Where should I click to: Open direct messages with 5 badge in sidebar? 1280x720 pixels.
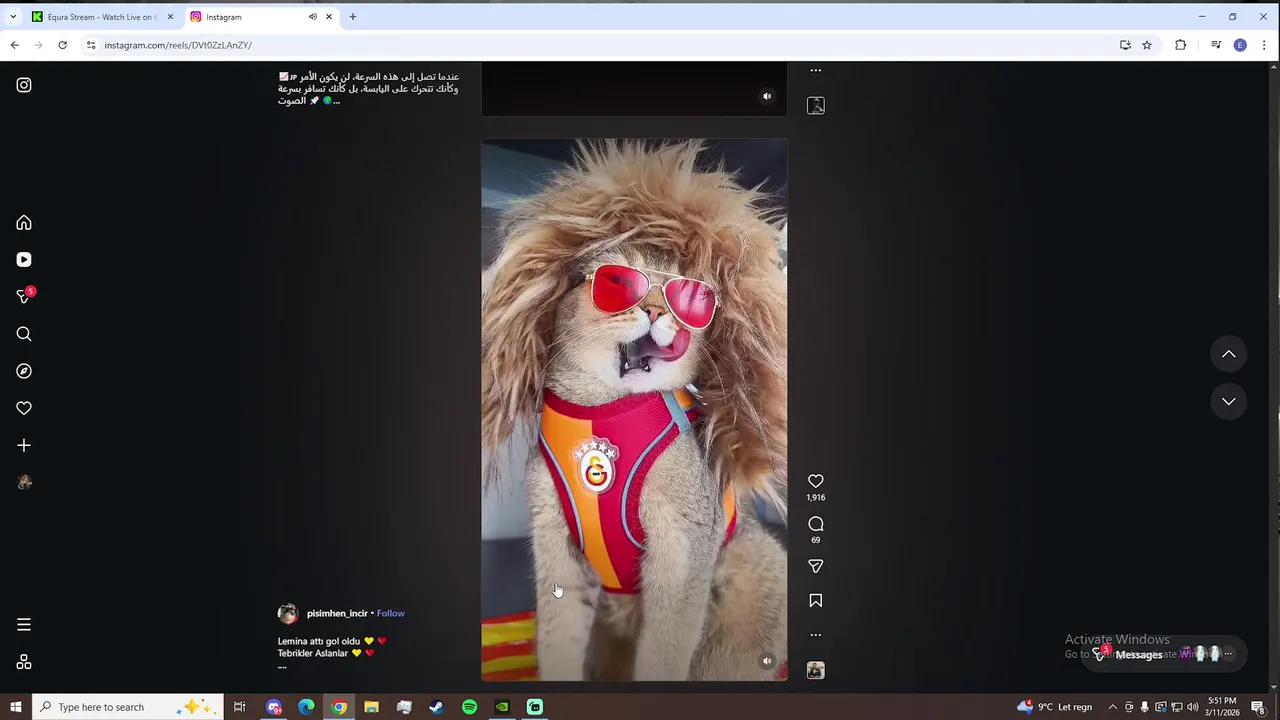coord(24,296)
